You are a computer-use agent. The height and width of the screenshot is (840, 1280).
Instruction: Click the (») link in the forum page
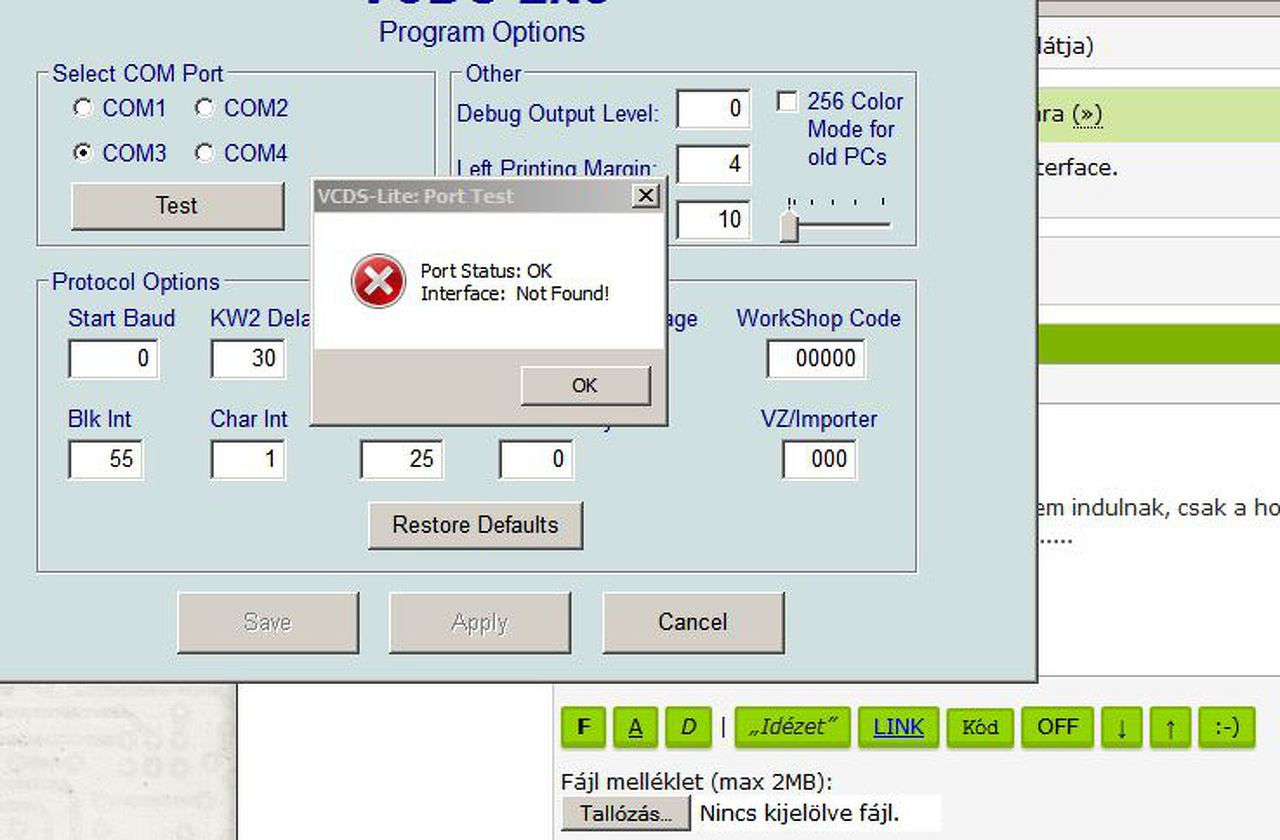[1087, 114]
